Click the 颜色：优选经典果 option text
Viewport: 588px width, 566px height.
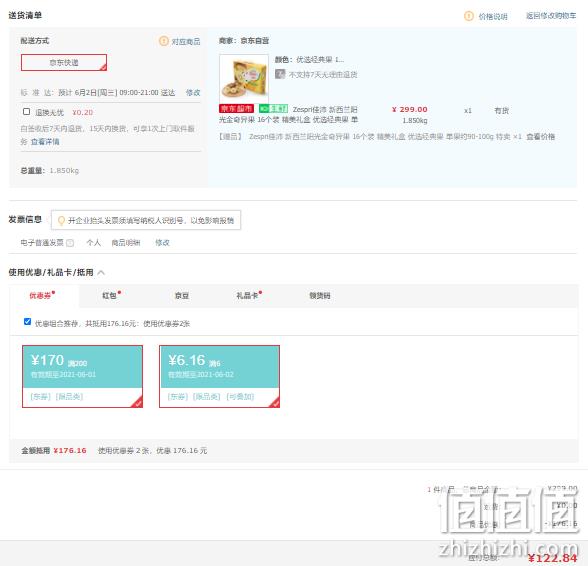[309, 60]
